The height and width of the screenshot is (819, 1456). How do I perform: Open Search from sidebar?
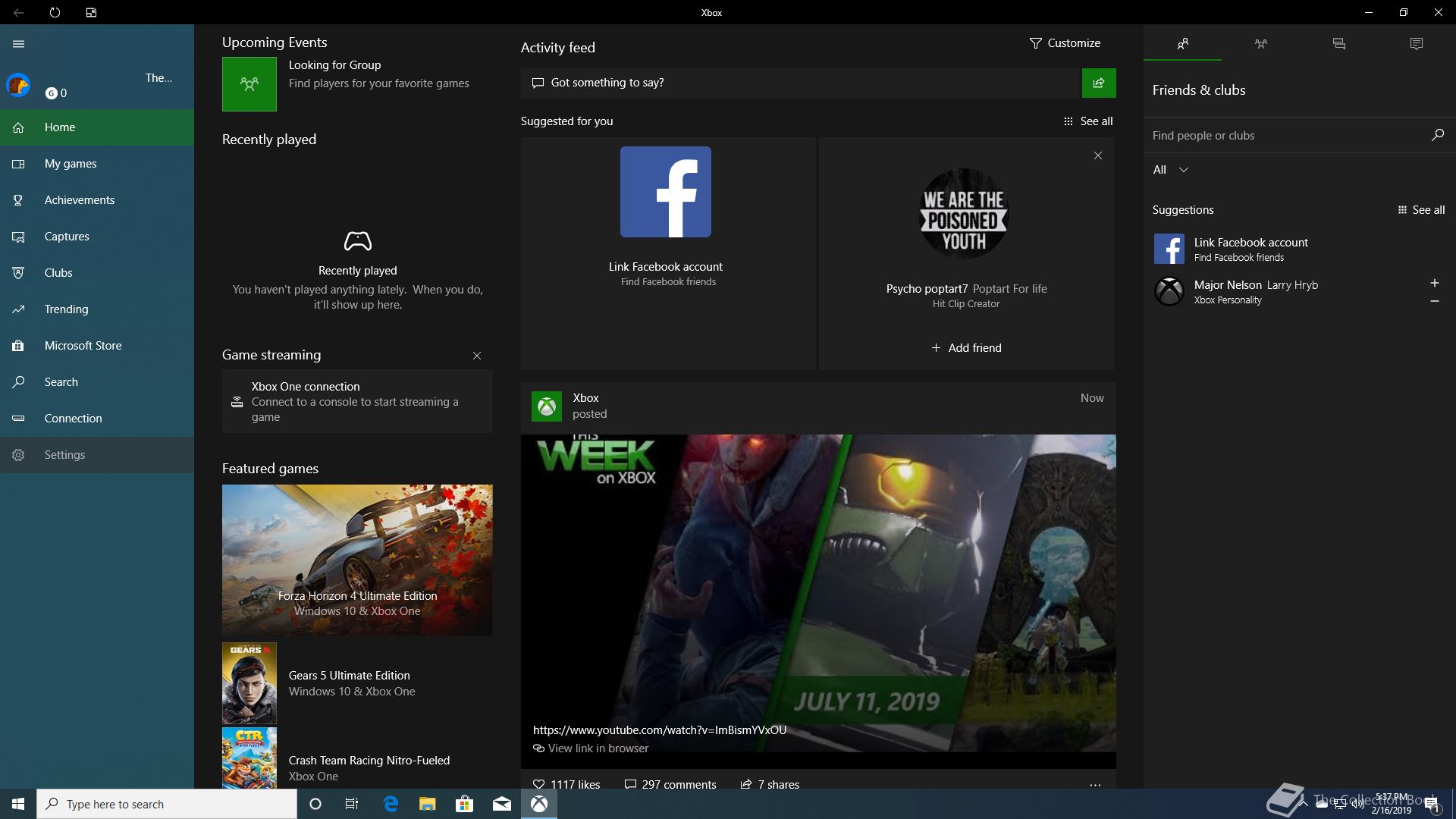[97, 382]
